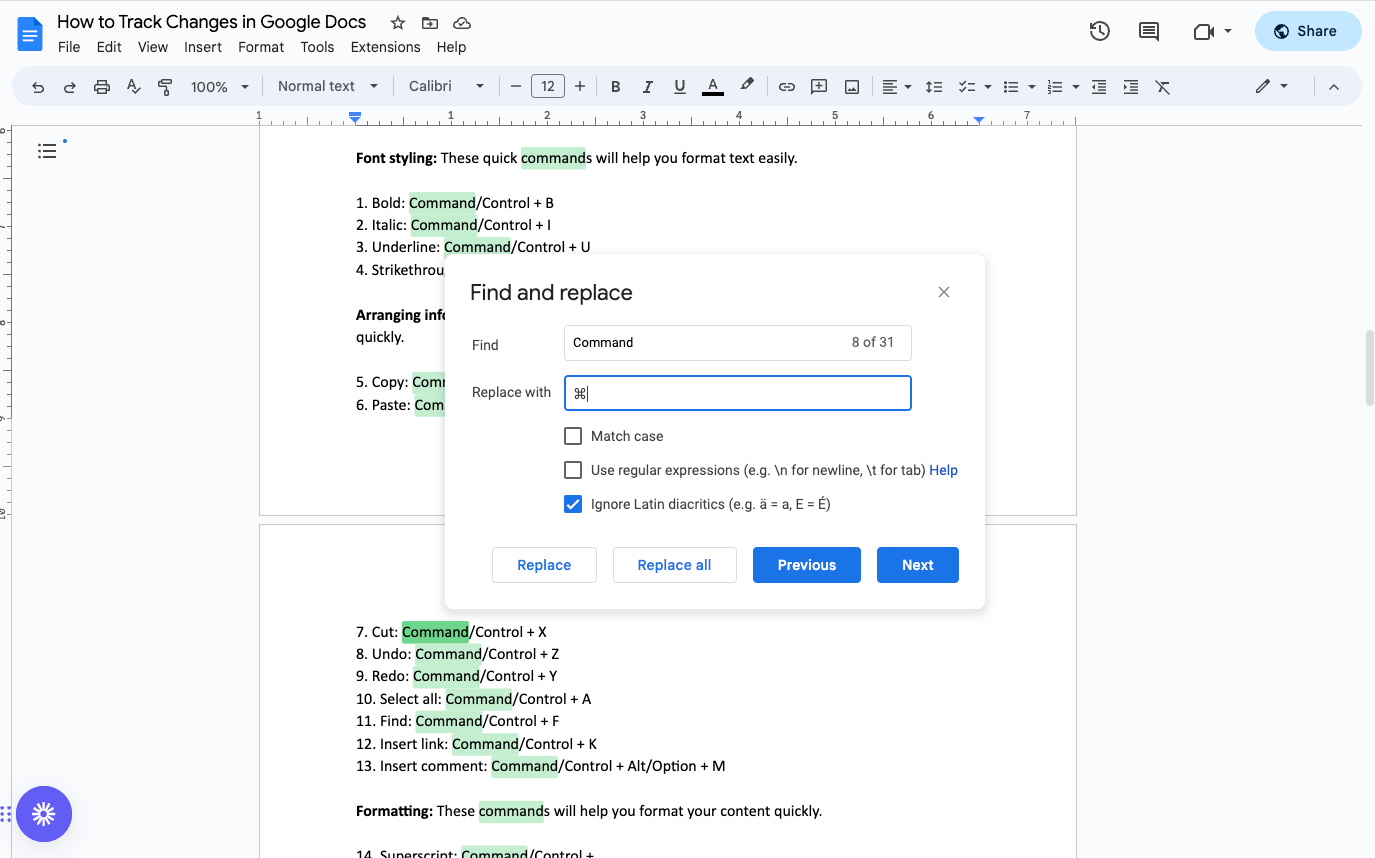This screenshot has height=858, width=1375.
Task: Open the regular expressions Help link
Action: pyautogui.click(x=943, y=470)
